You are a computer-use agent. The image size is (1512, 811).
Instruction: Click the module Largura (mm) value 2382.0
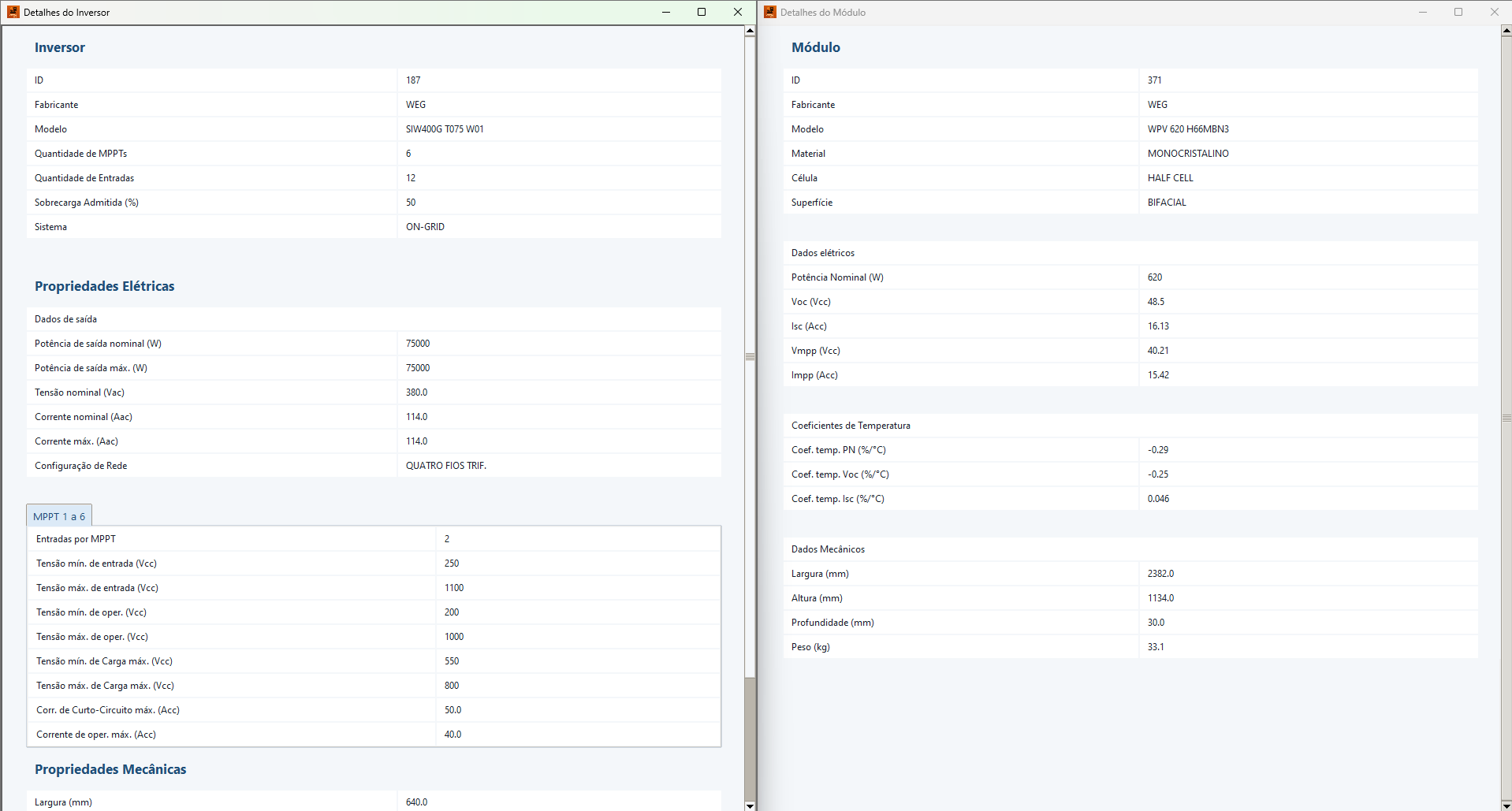tap(1160, 573)
